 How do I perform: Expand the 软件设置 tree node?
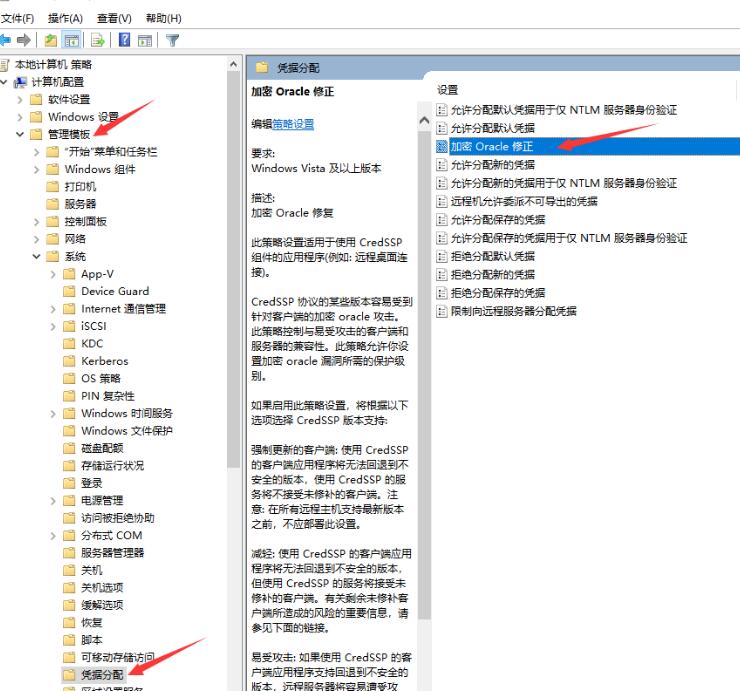pos(20,100)
